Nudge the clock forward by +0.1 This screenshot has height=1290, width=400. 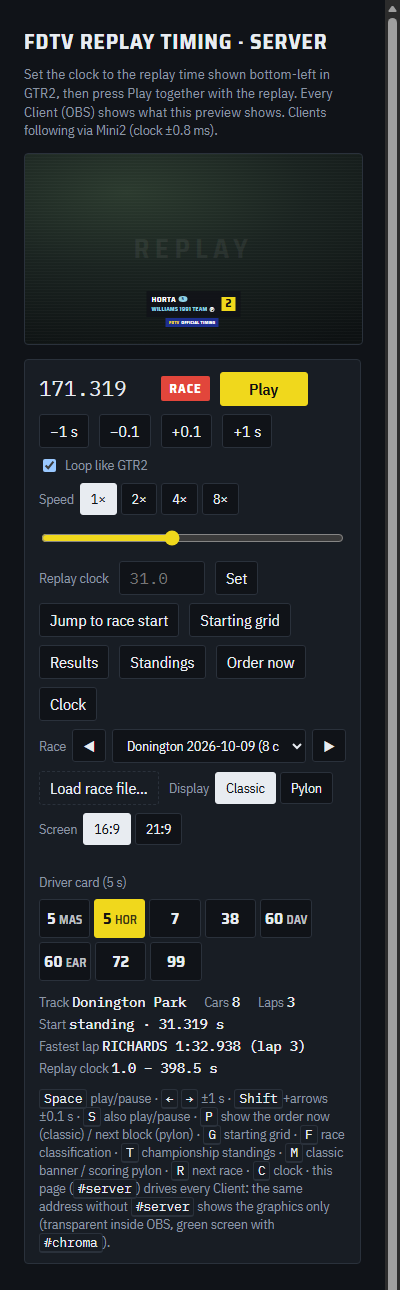click(x=187, y=431)
